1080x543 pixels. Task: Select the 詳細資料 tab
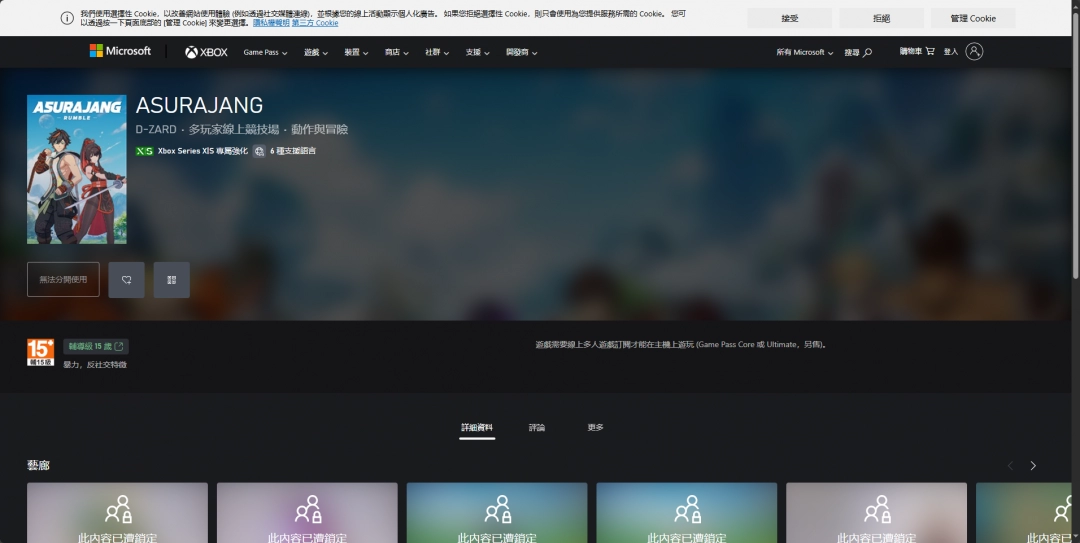[x=477, y=427]
